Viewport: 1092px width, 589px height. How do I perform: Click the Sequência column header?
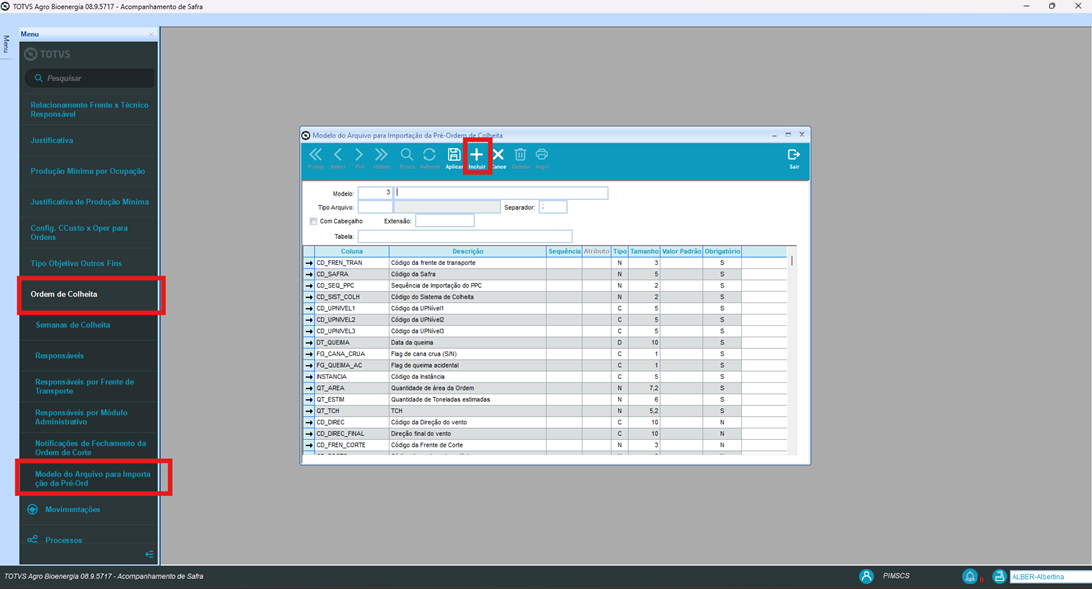coord(564,251)
